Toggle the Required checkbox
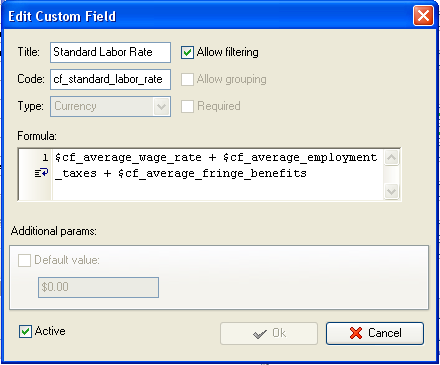 (187, 106)
